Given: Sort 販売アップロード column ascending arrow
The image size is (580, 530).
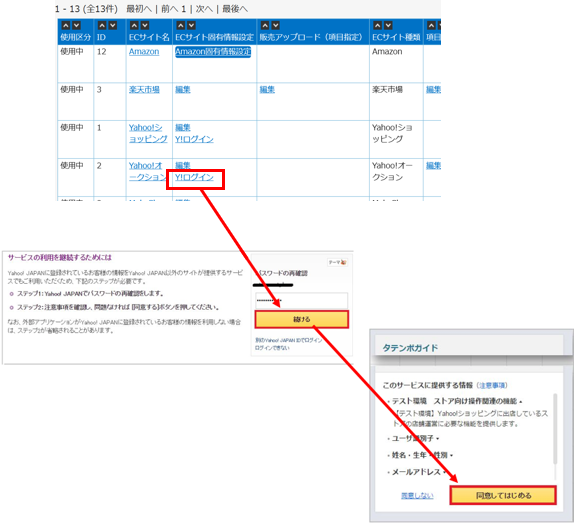Looking at the screenshot, I should (x=265, y=25).
